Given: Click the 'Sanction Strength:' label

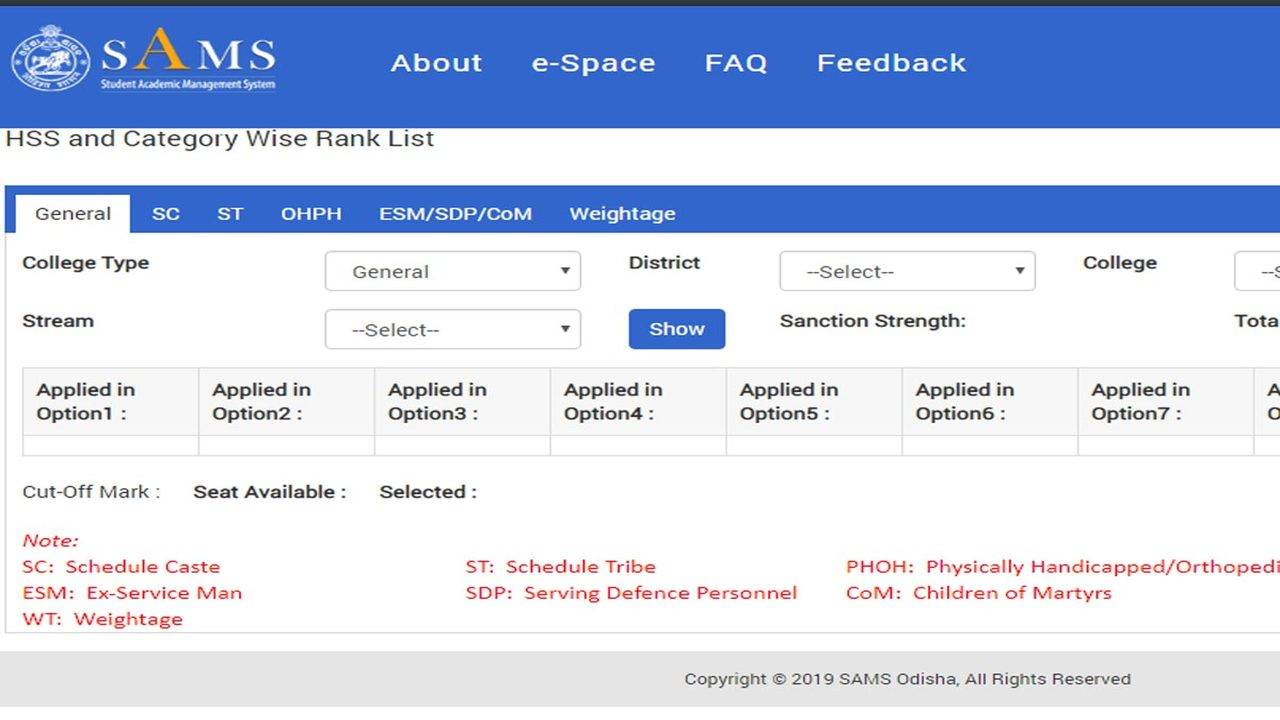Looking at the screenshot, I should pos(873,321).
